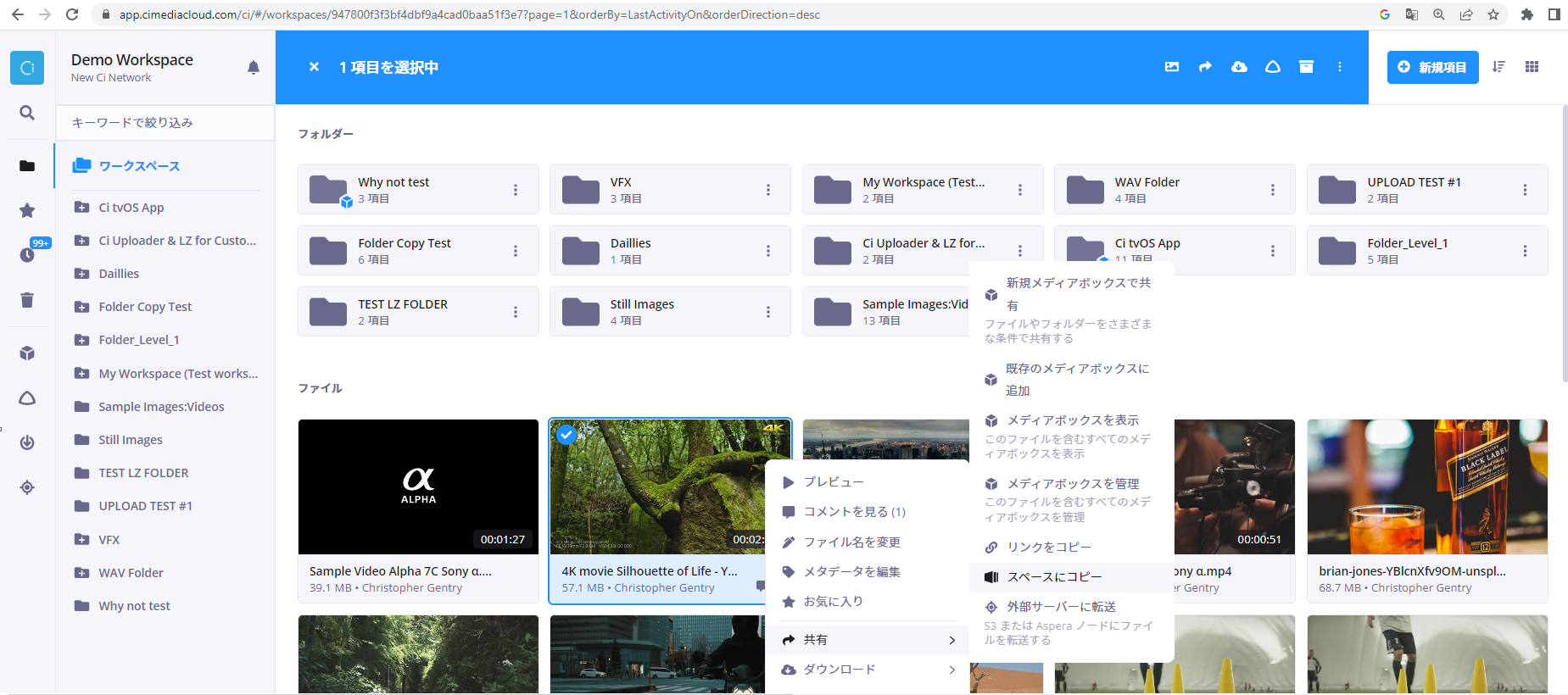Select リンクをコピー in share submenu
Screen dimensions: 1568x695
click(x=1072, y=548)
